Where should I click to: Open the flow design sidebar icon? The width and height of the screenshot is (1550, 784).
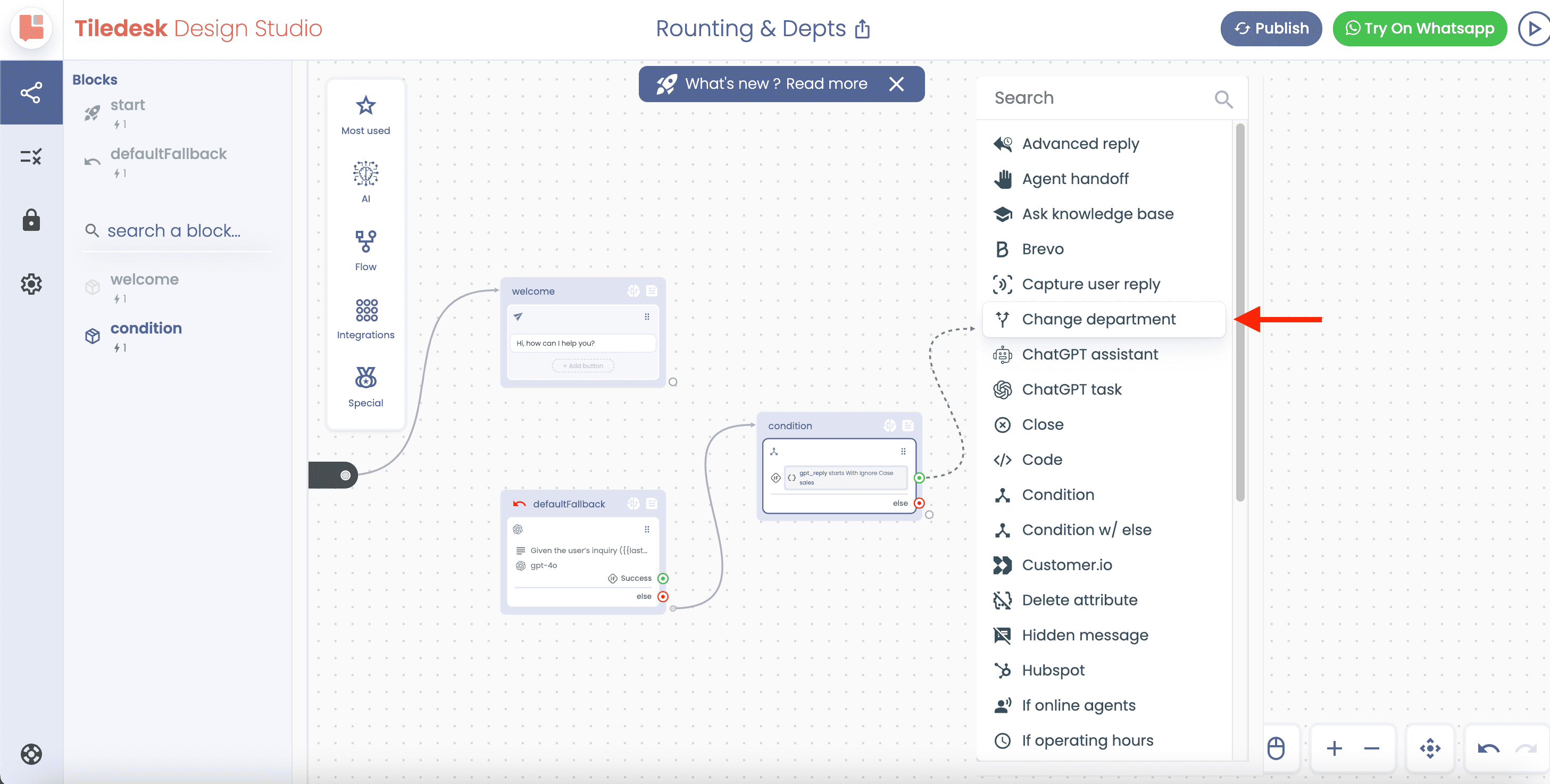31,93
